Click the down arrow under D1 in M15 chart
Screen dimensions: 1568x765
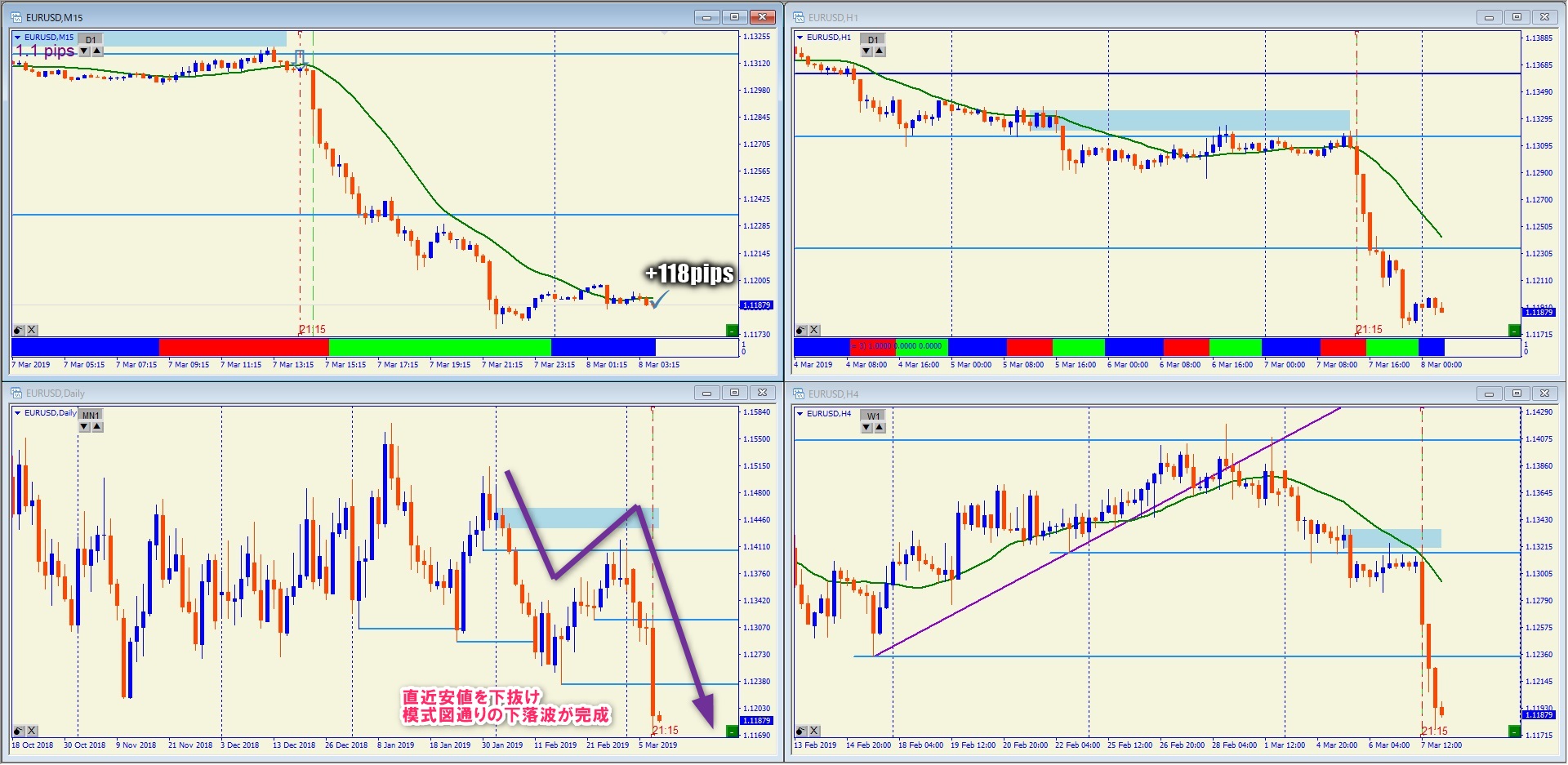click(84, 51)
